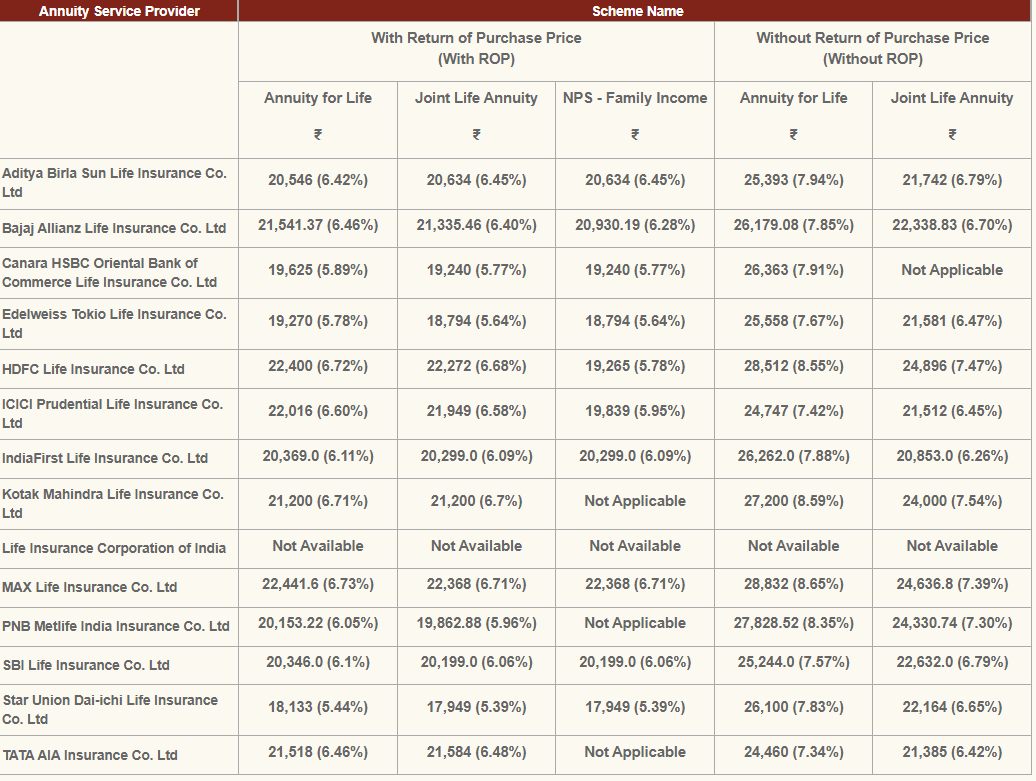Viewport: 1036px width, 781px height.
Task: Select the value 20,853.0 (6.26%)
Action: click(952, 455)
